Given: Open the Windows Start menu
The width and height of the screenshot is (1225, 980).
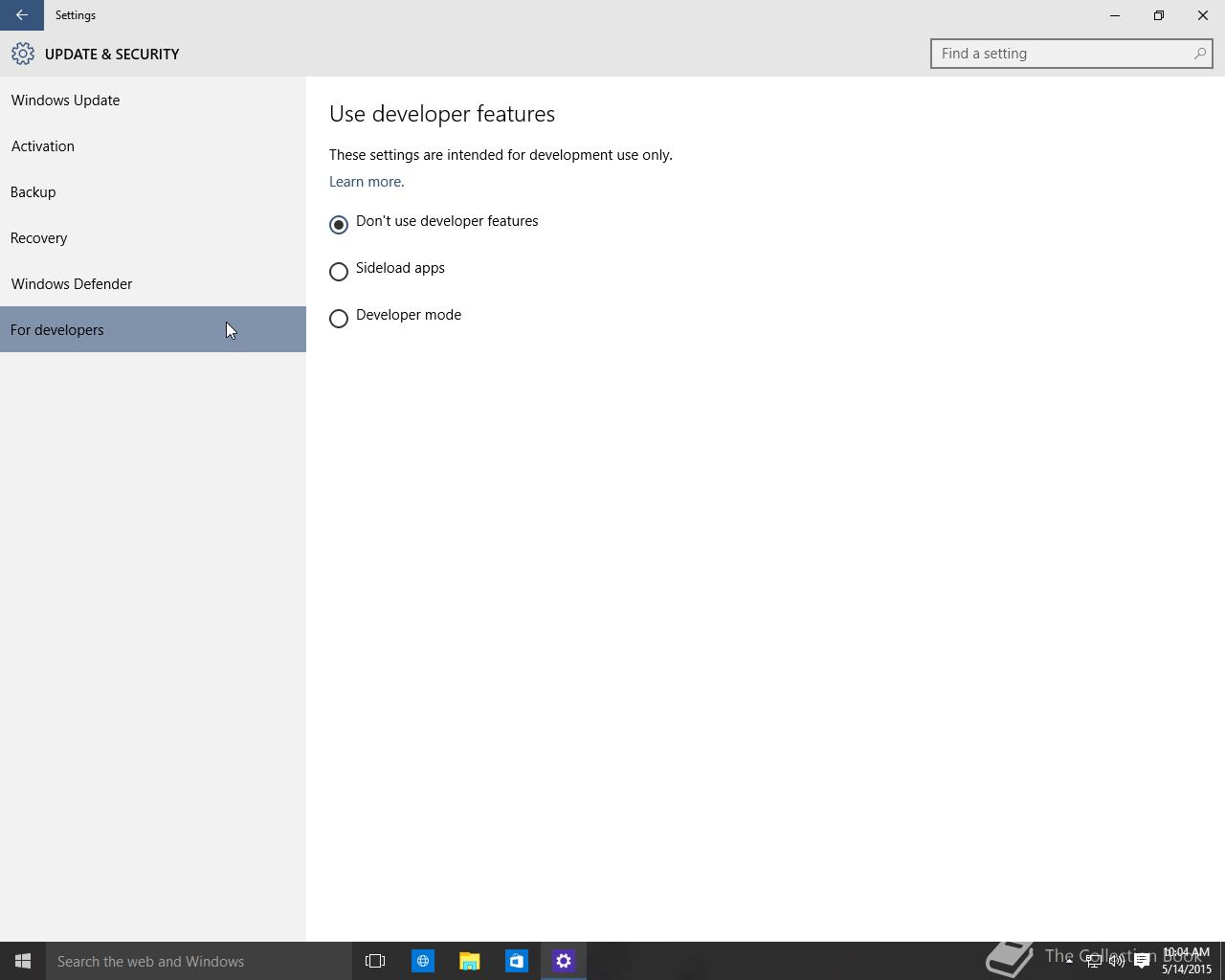Looking at the screenshot, I should coord(23,961).
